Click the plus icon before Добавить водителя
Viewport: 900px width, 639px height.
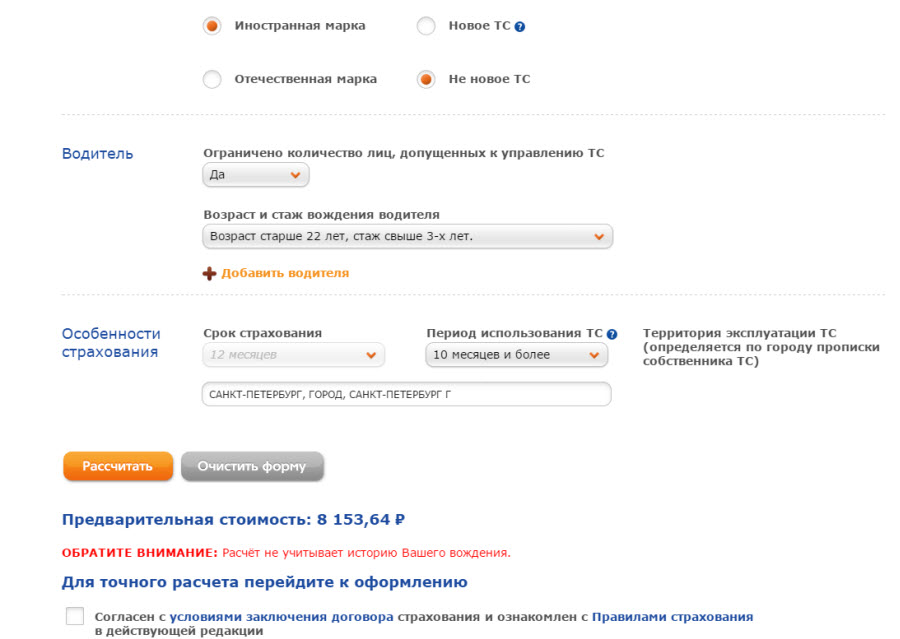pyautogui.click(x=210, y=273)
